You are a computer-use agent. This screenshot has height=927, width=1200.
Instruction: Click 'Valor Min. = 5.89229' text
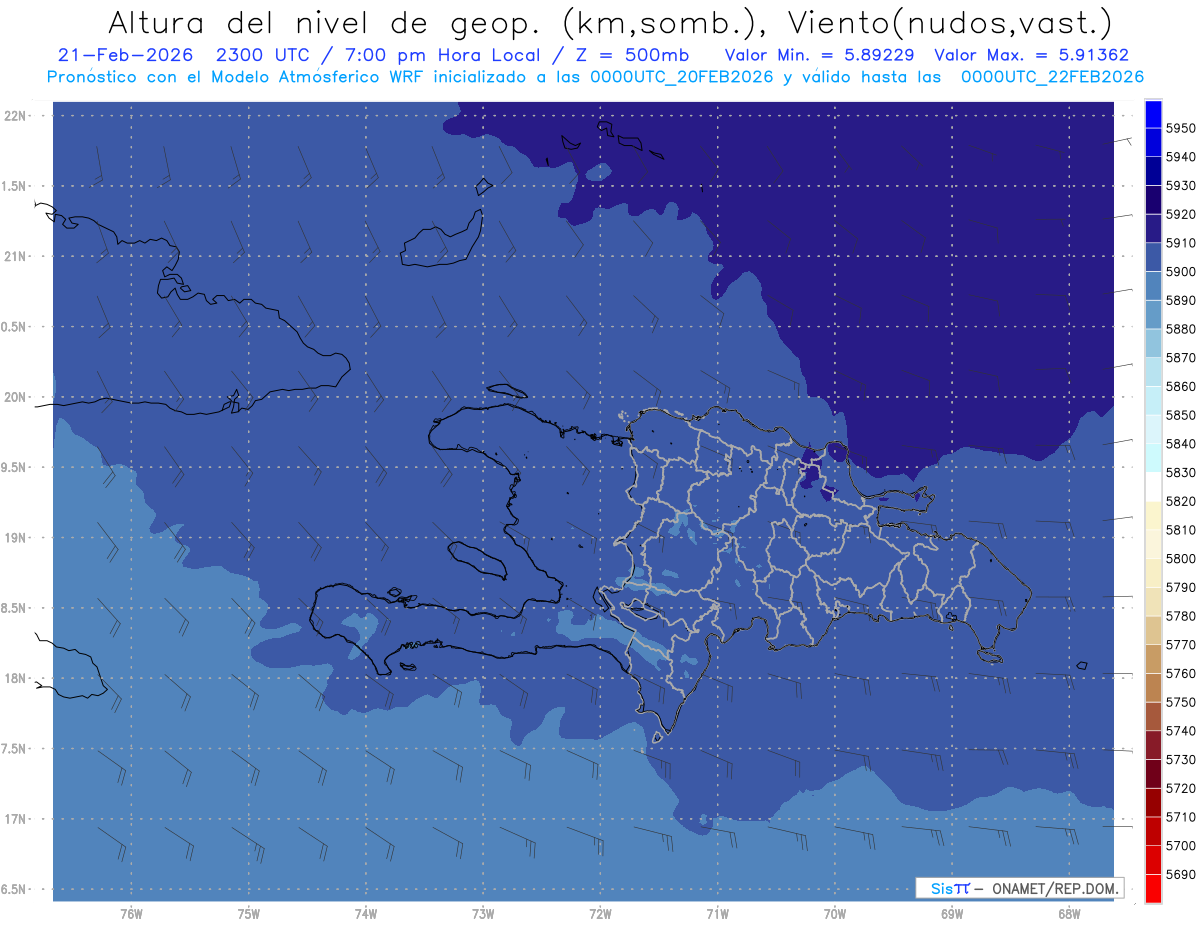[819, 55]
